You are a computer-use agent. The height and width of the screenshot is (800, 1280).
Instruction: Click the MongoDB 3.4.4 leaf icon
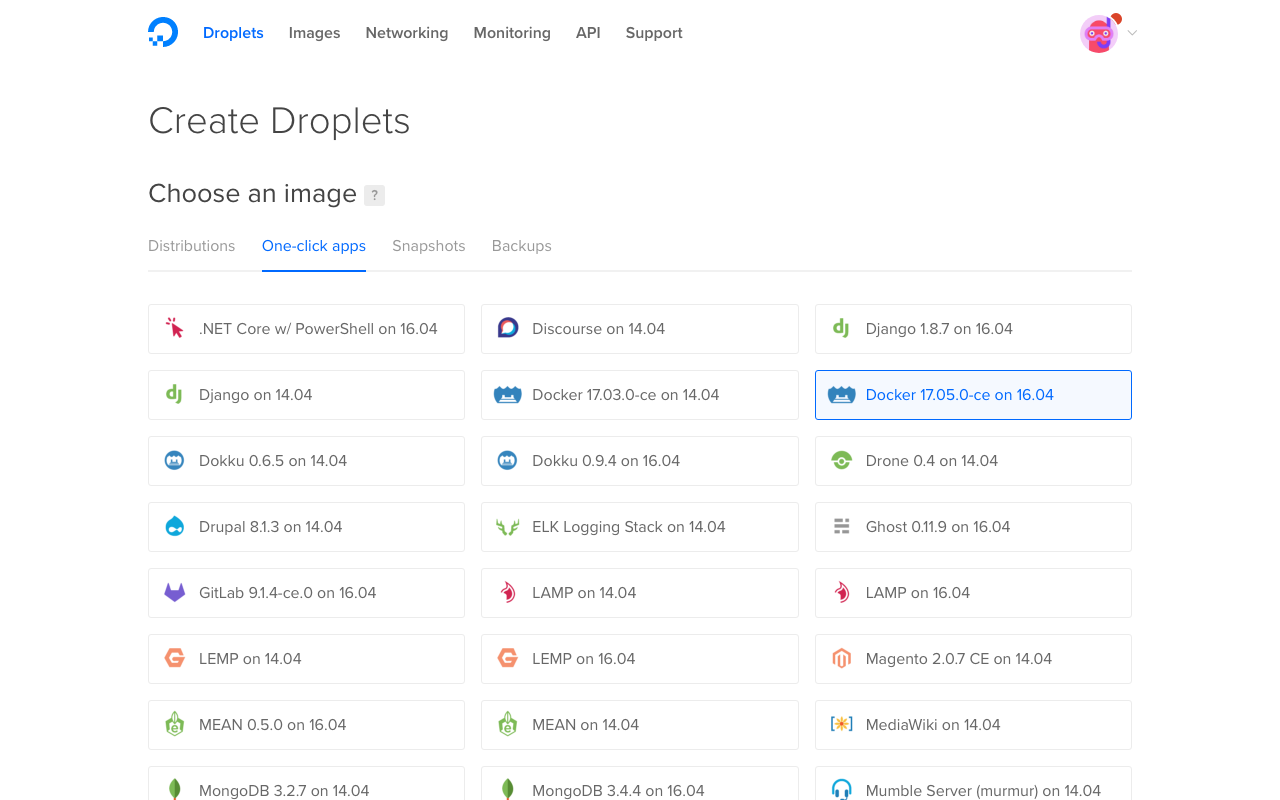click(x=508, y=790)
